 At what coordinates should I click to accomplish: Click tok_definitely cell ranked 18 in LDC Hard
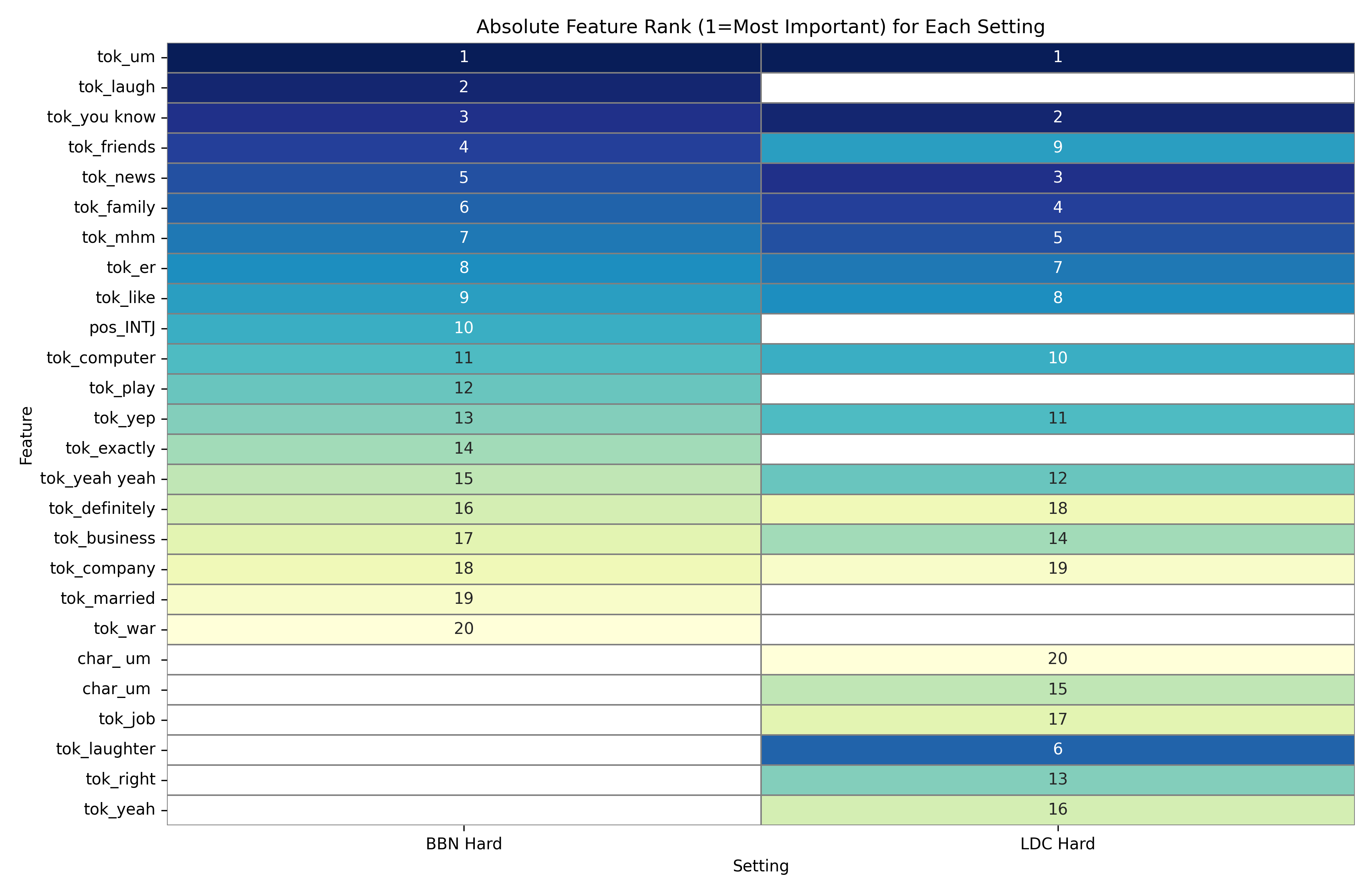pos(1057,509)
